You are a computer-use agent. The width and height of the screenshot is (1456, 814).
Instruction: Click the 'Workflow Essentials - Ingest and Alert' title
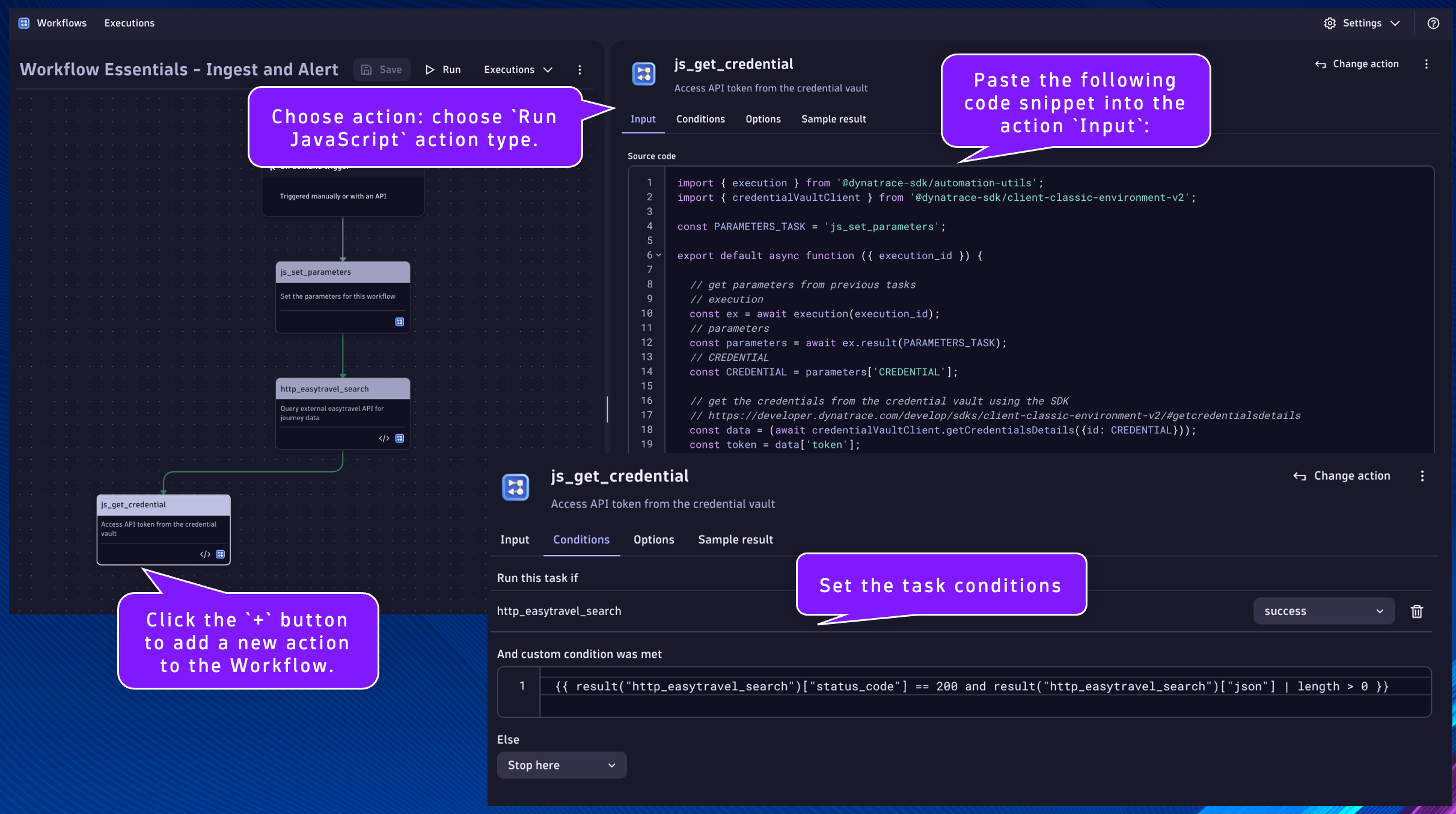(179, 70)
